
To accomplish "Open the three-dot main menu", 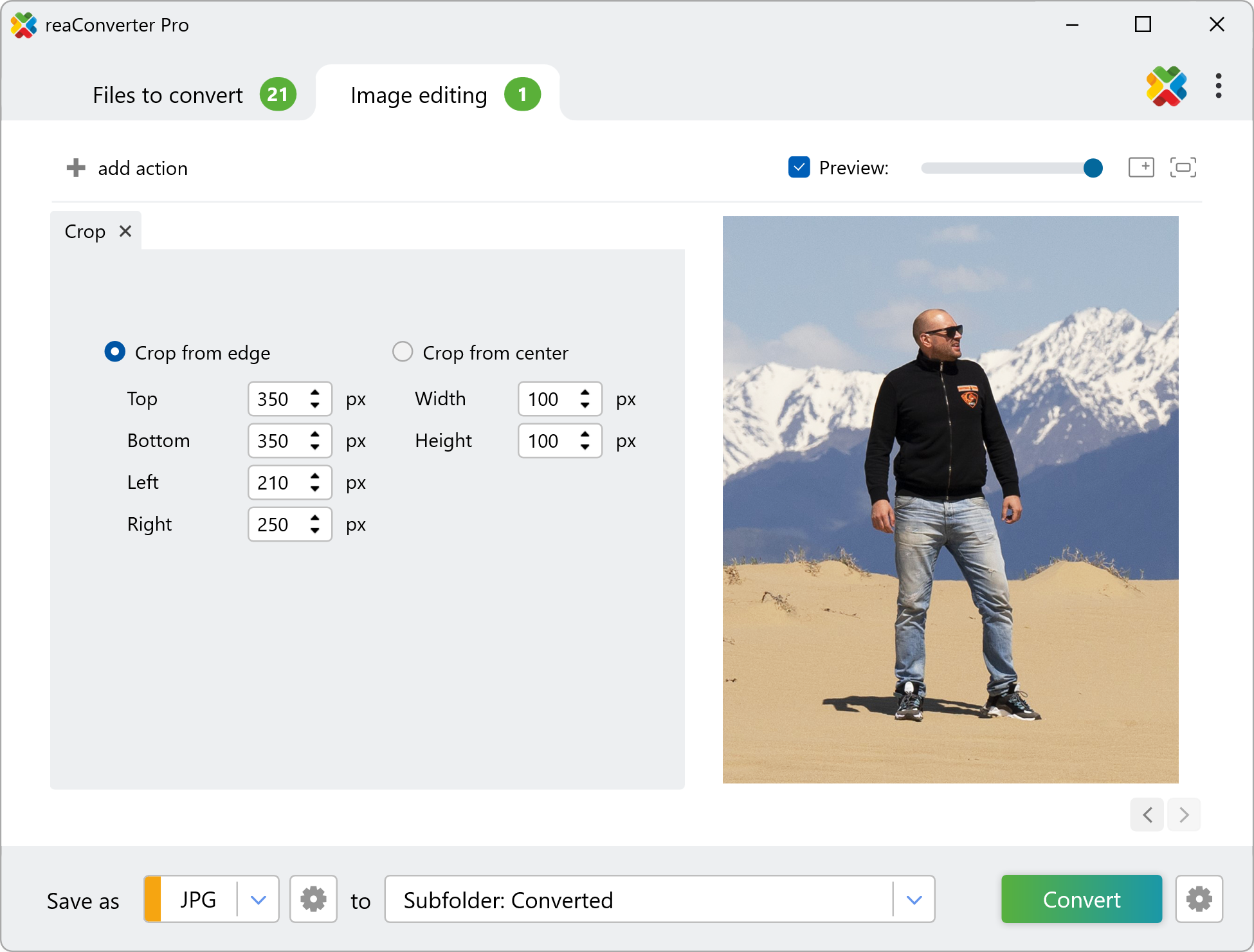I will (x=1218, y=86).
